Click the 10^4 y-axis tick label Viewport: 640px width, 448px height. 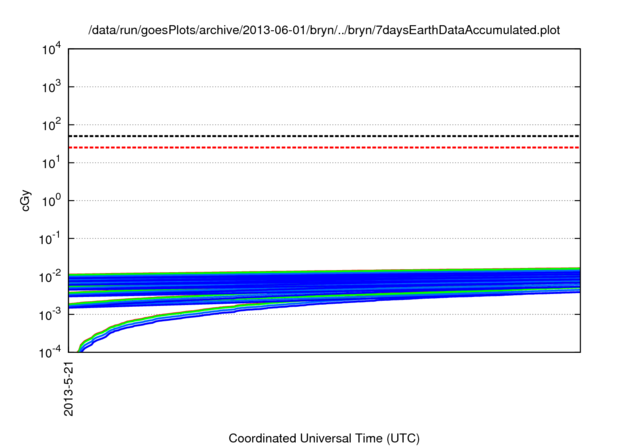point(51,50)
